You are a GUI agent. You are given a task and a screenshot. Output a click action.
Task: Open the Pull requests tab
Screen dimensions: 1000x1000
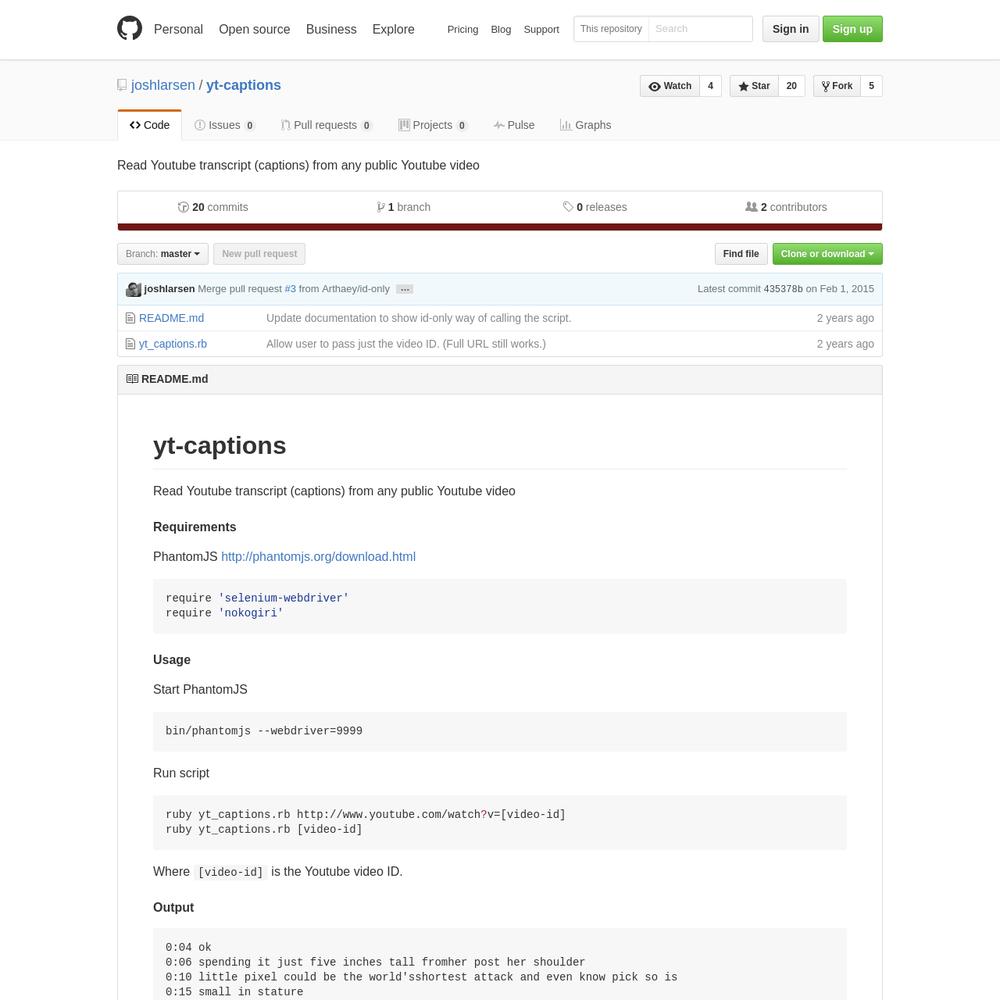tap(326, 125)
